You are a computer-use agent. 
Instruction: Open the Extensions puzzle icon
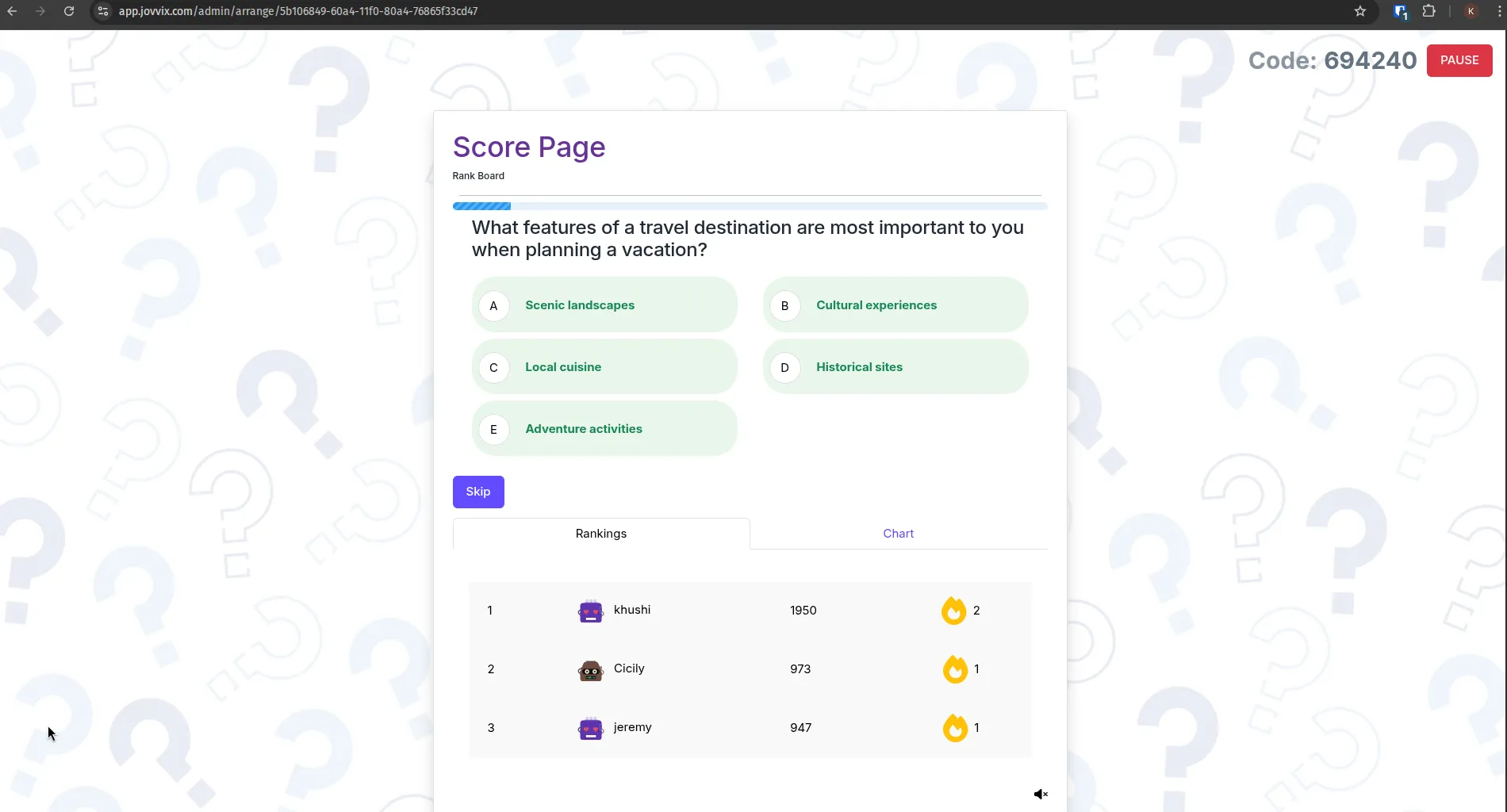coord(1429,11)
